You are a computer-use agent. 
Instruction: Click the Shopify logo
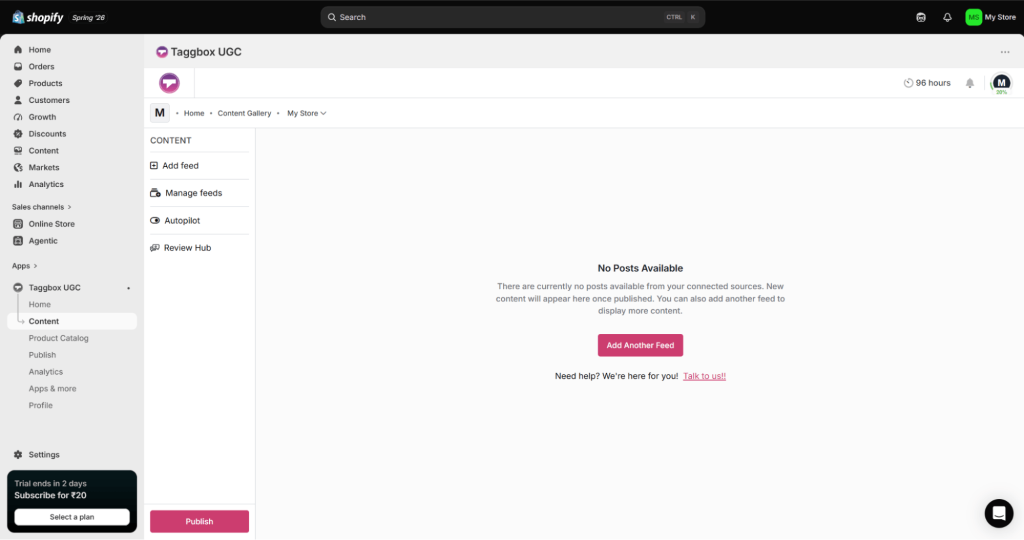click(38, 18)
